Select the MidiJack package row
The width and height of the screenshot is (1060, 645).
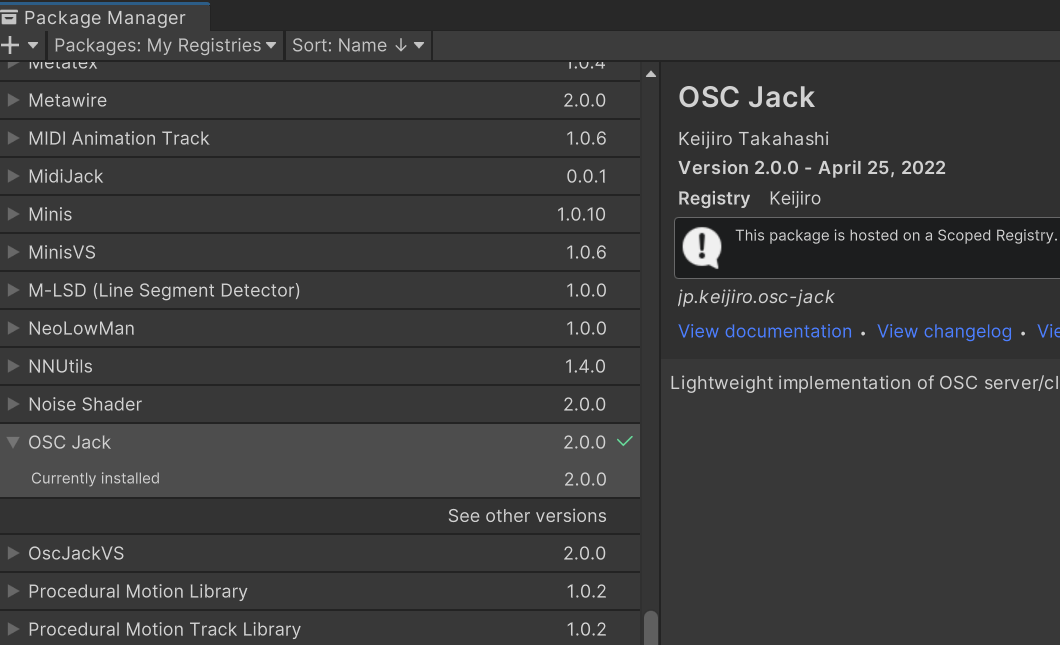click(x=320, y=176)
